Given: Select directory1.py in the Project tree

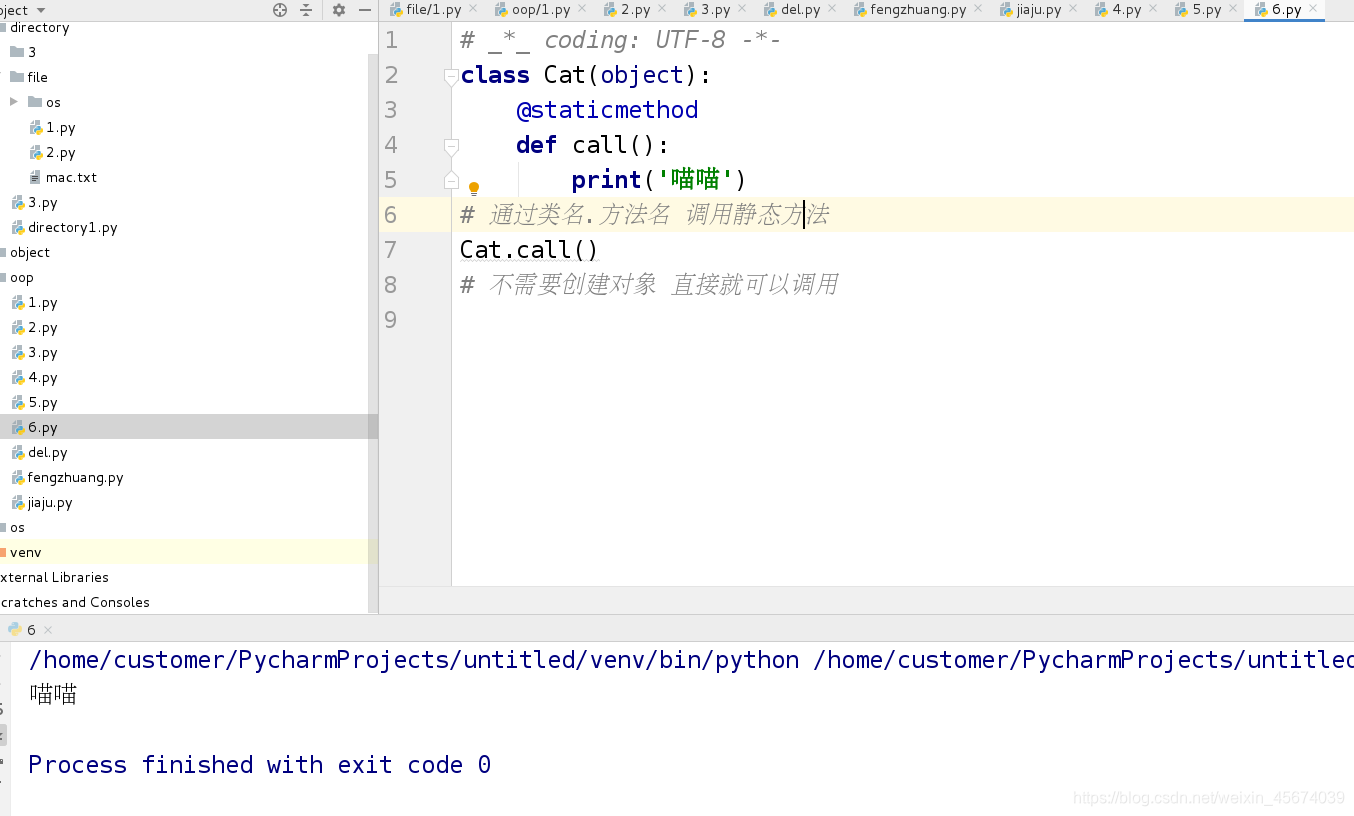Looking at the screenshot, I should 72,227.
